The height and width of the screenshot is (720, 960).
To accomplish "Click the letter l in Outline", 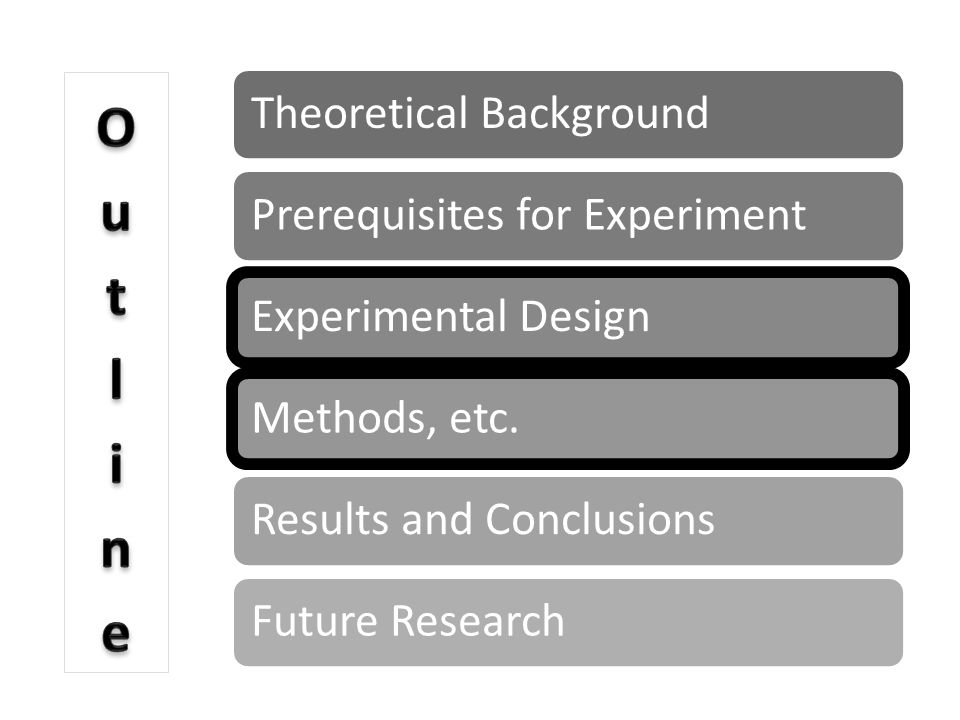I will tap(116, 378).
